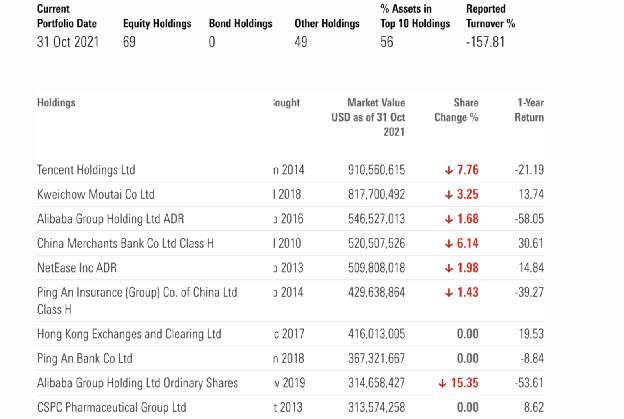The image size is (624, 419).
Task: Open the Kweichow Moutai Co Ltd holding
Action: click(x=95, y=194)
